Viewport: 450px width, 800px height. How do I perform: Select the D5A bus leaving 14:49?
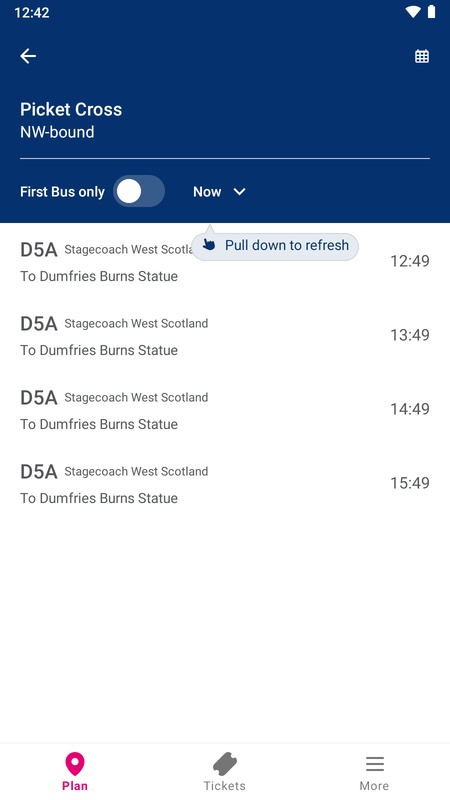click(x=225, y=409)
